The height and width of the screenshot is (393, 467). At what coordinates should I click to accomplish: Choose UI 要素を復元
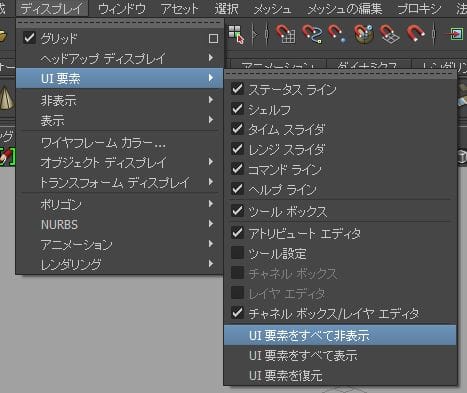(340, 375)
